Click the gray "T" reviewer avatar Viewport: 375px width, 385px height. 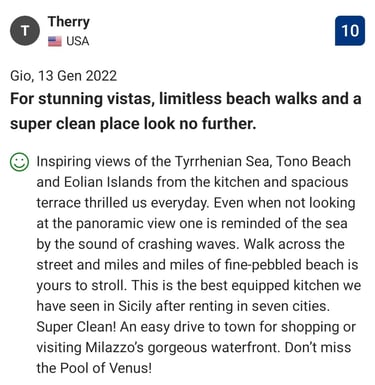(25, 31)
